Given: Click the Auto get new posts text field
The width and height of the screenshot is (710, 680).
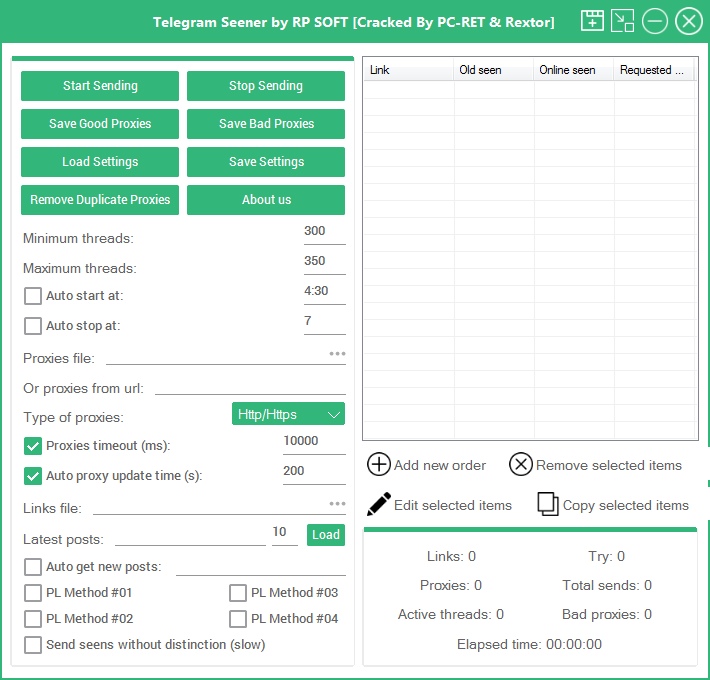Looking at the screenshot, I should coord(261,567).
